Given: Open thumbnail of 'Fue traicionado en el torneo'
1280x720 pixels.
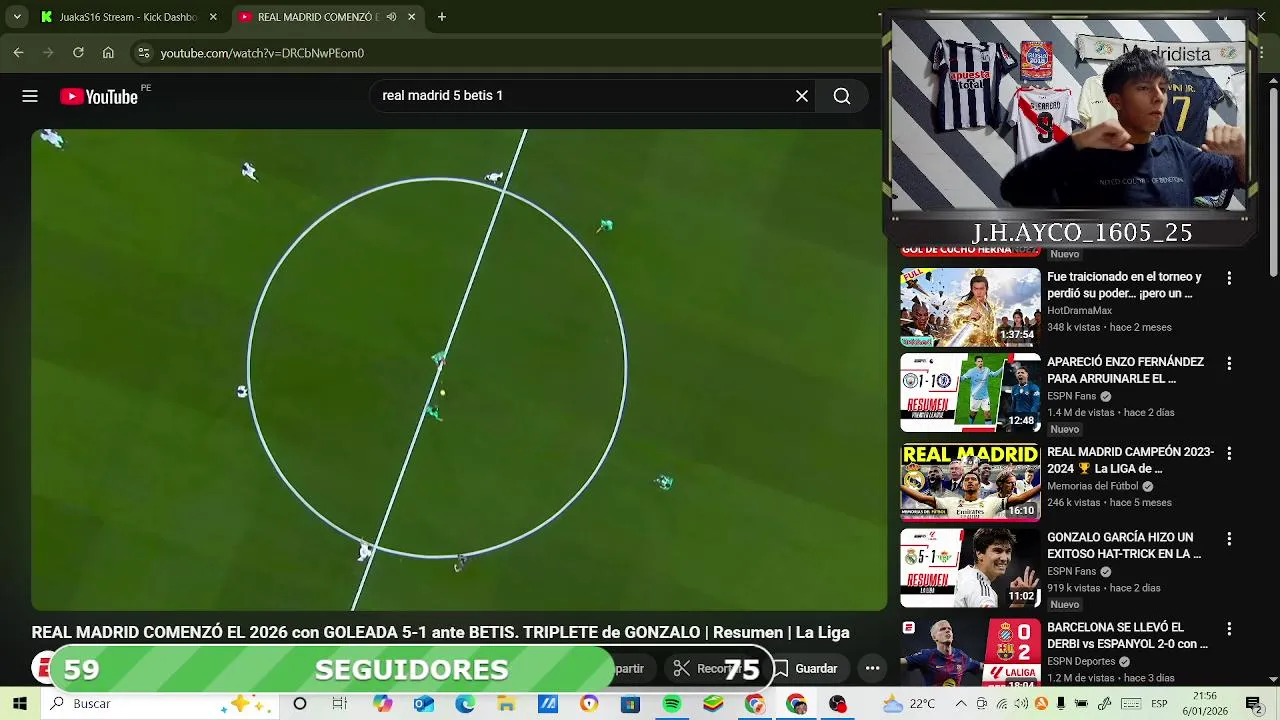Looking at the screenshot, I should [970, 307].
